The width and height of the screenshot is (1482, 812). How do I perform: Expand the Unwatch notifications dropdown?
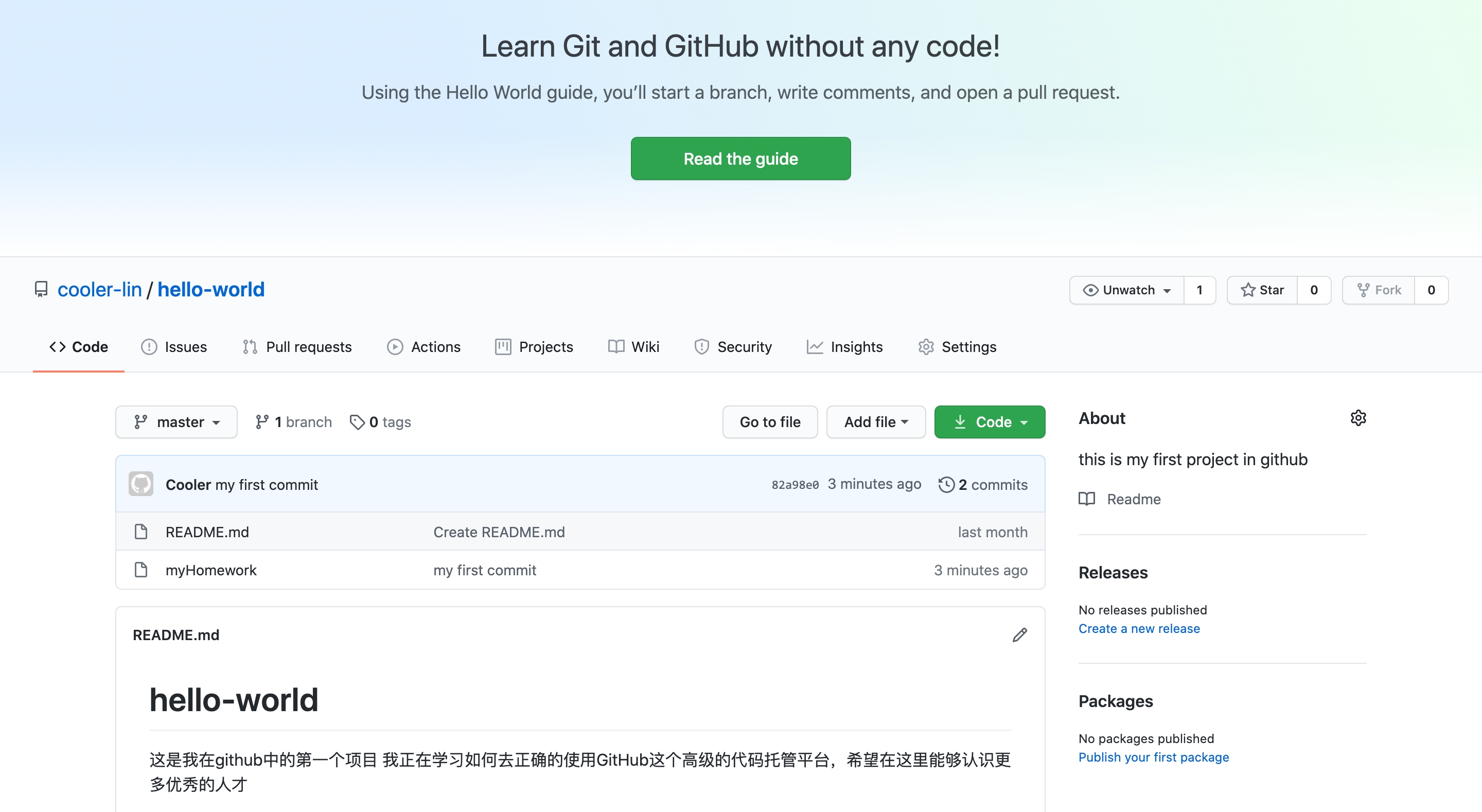click(x=1126, y=290)
